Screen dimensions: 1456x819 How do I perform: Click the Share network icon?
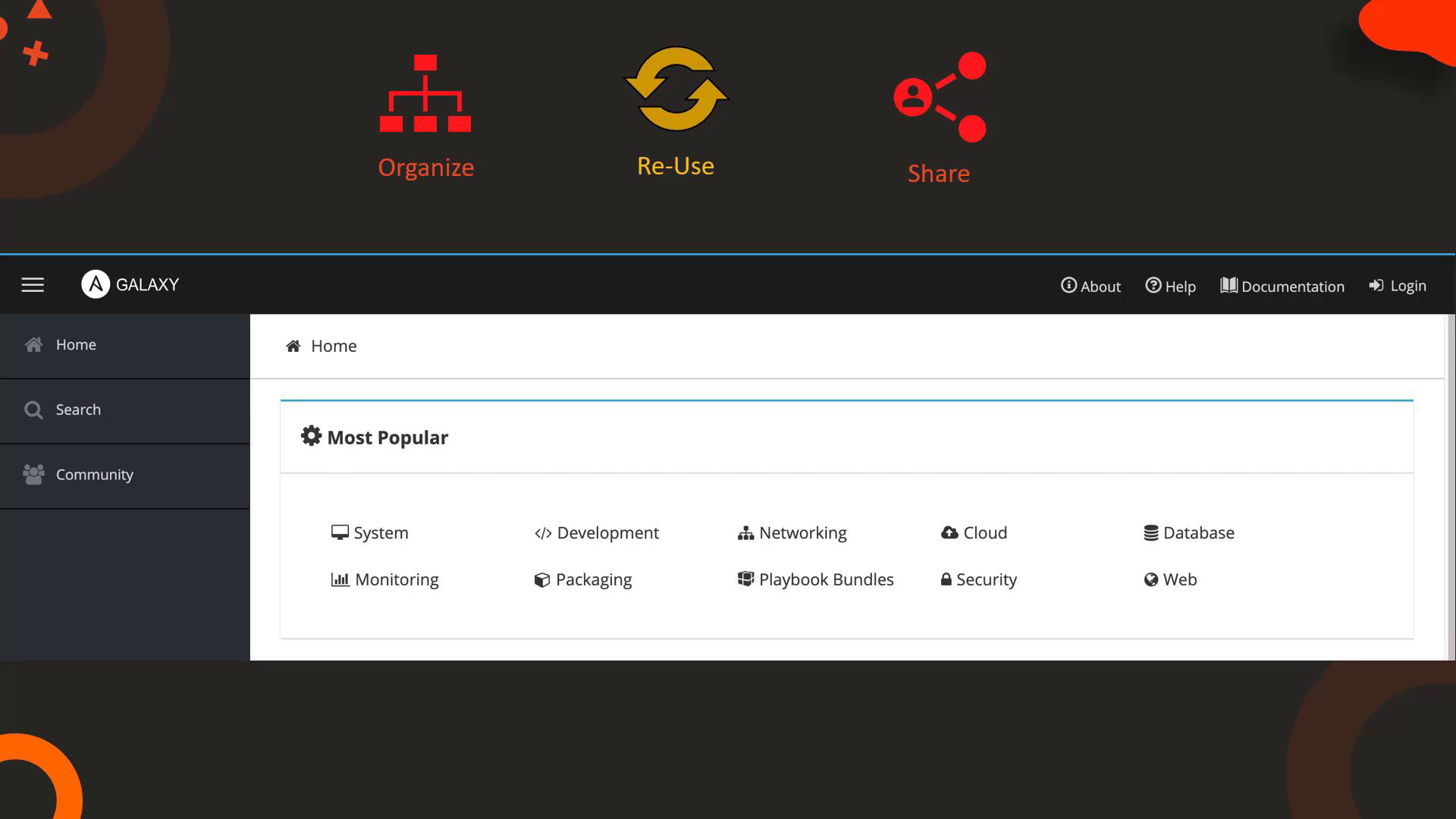(940, 97)
